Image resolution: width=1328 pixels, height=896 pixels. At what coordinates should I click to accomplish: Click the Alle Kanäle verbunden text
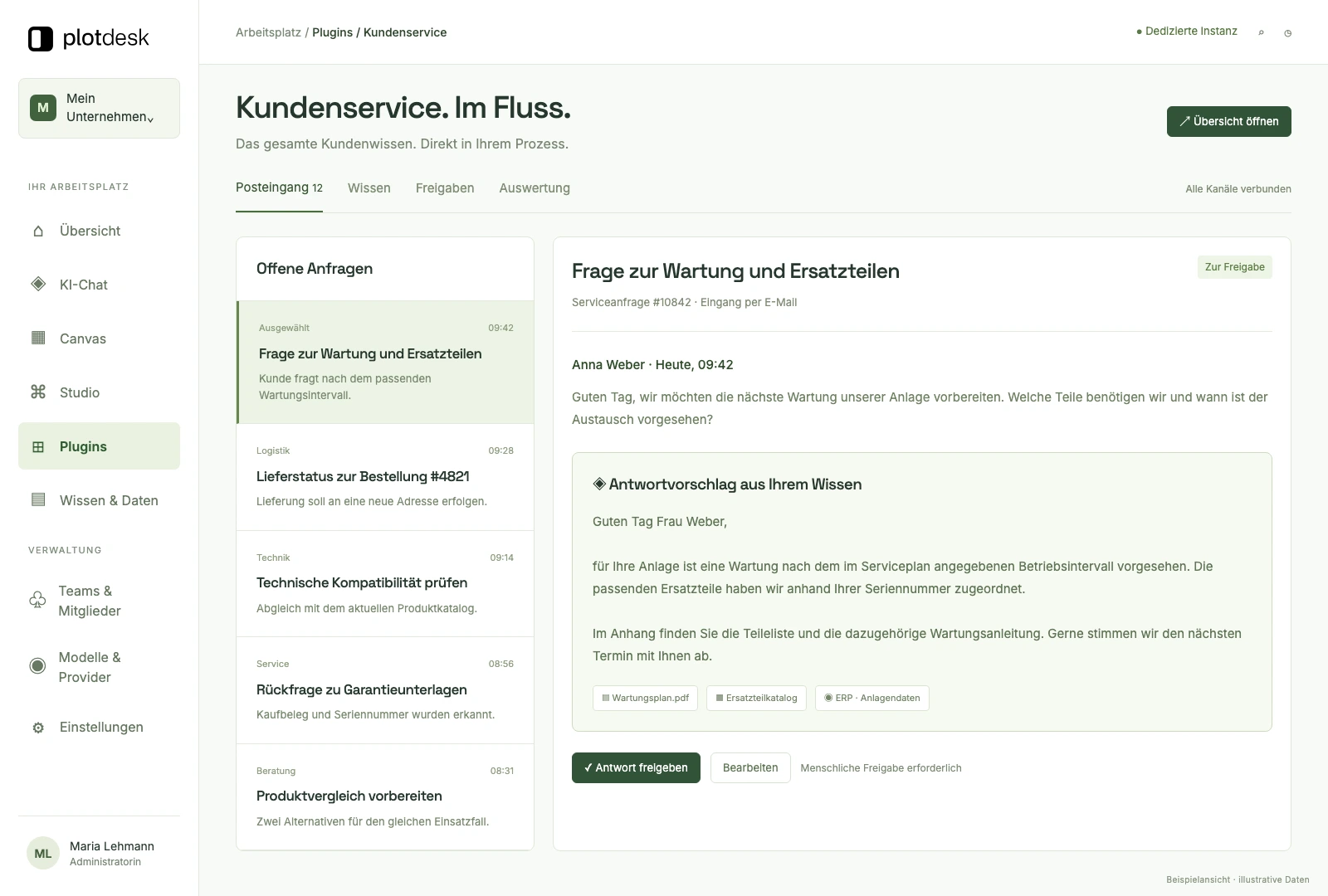[x=1238, y=189]
